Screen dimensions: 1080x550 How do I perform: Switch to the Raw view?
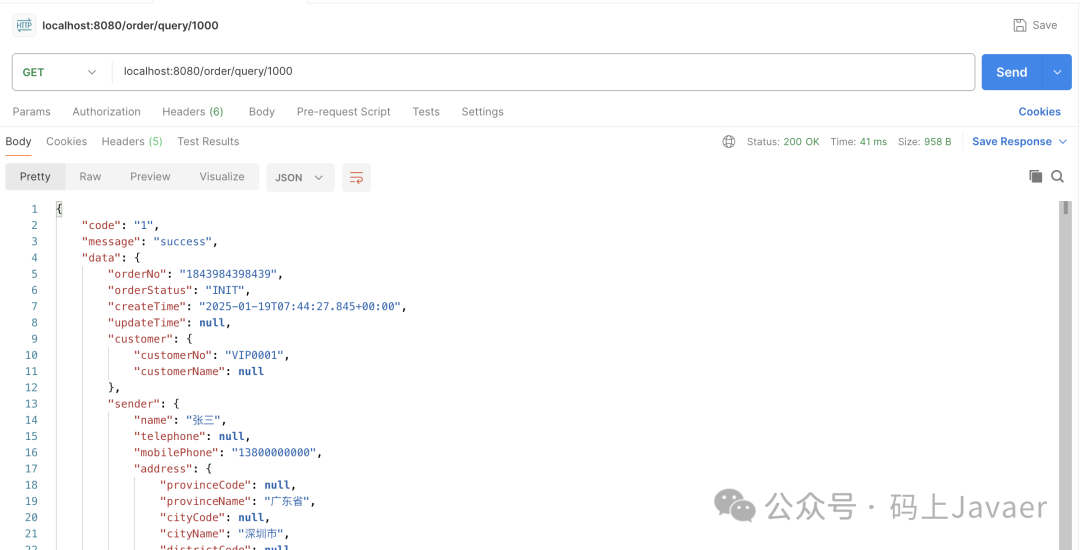[90, 177]
